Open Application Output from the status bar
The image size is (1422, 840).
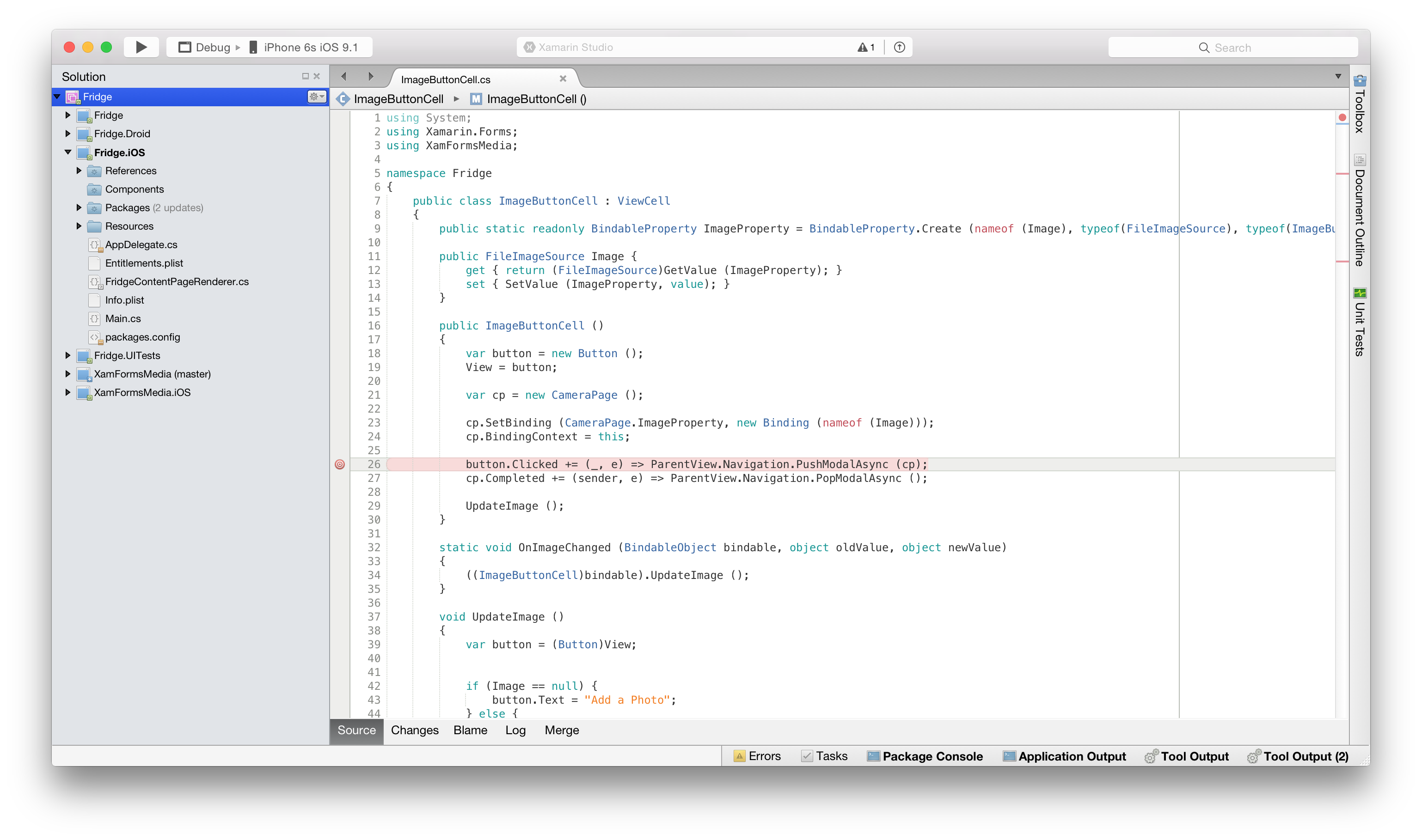click(x=1064, y=756)
